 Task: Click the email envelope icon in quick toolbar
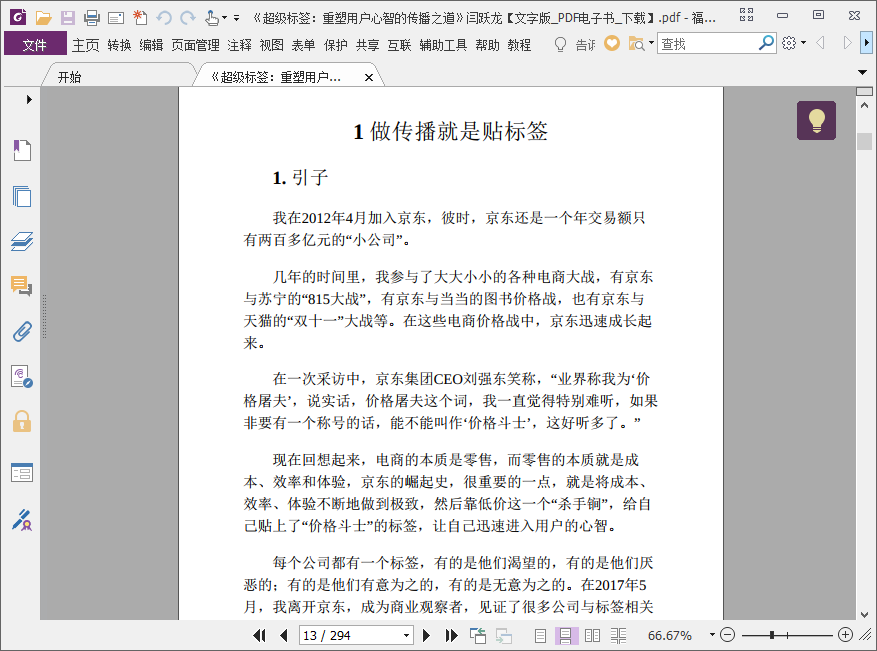point(116,18)
